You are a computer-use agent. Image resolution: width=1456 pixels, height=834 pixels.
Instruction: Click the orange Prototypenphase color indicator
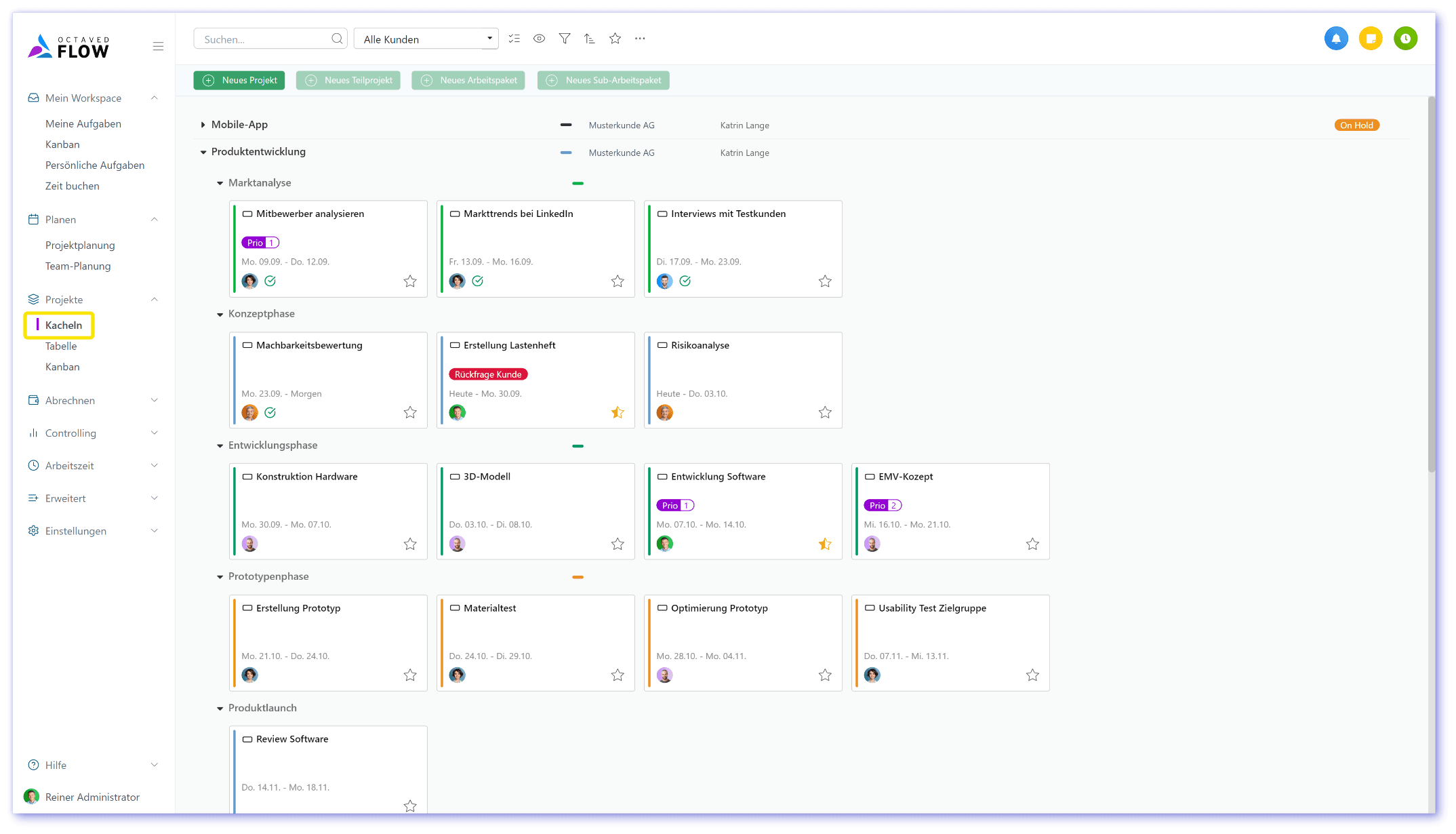[578, 577]
